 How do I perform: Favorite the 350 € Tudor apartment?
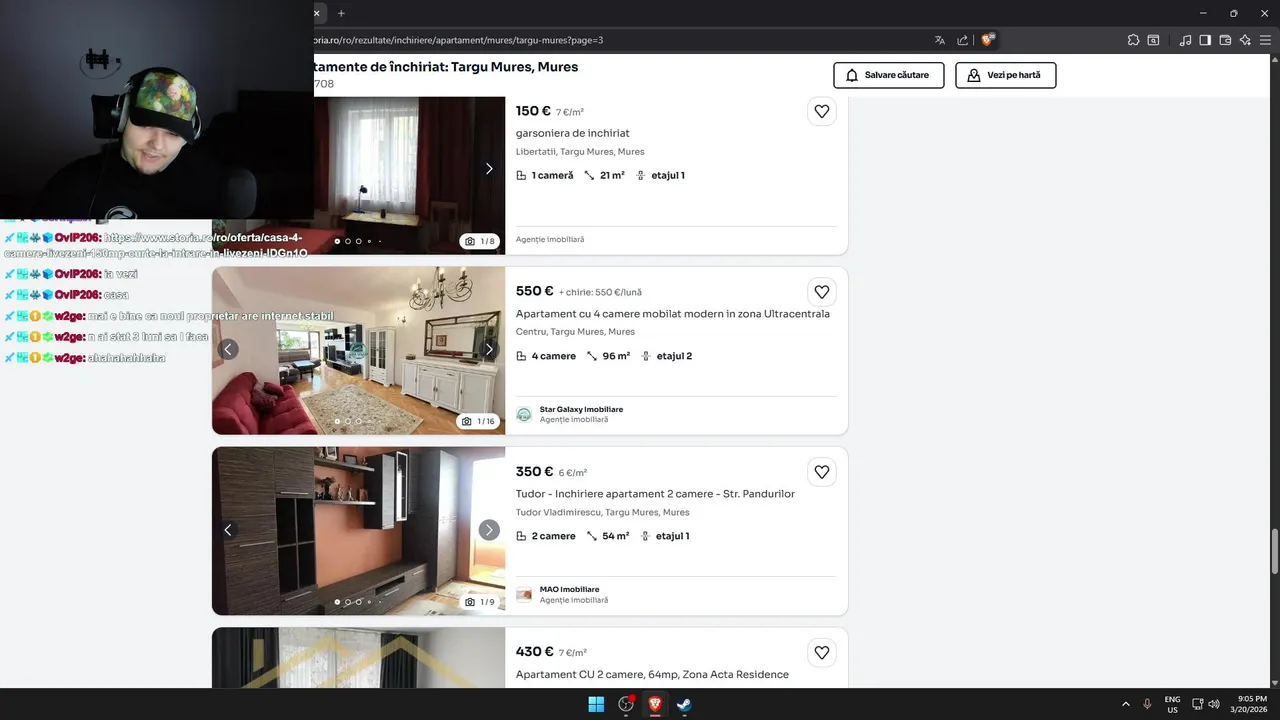coord(822,472)
